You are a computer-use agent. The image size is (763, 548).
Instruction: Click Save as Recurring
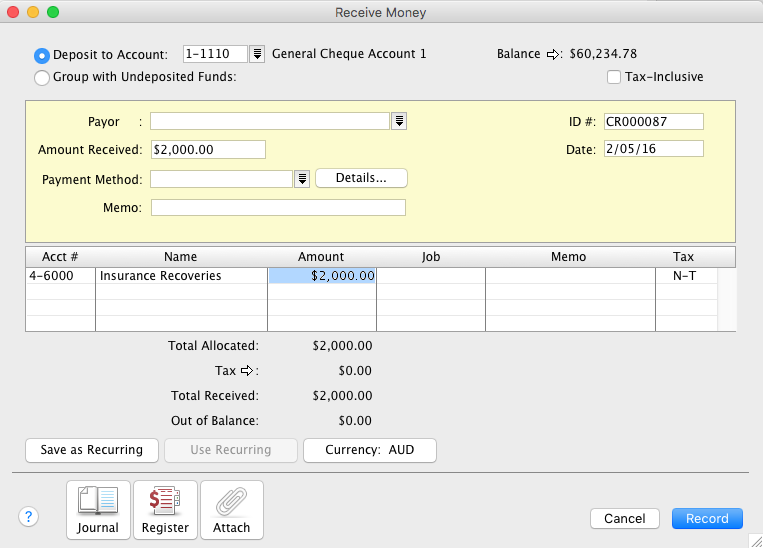coord(92,450)
